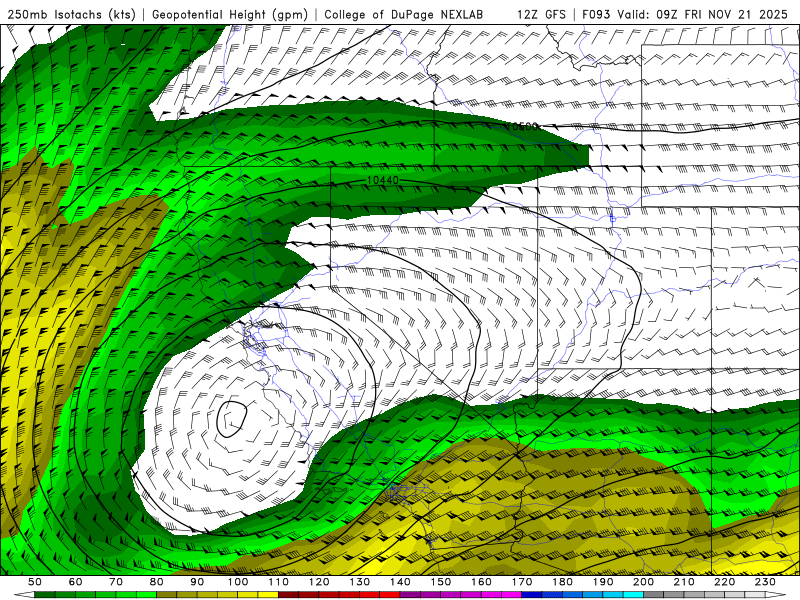Click the '110' value on the color scale
Image resolution: width=800 pixels, height=600 pixels.
(279, 582)
